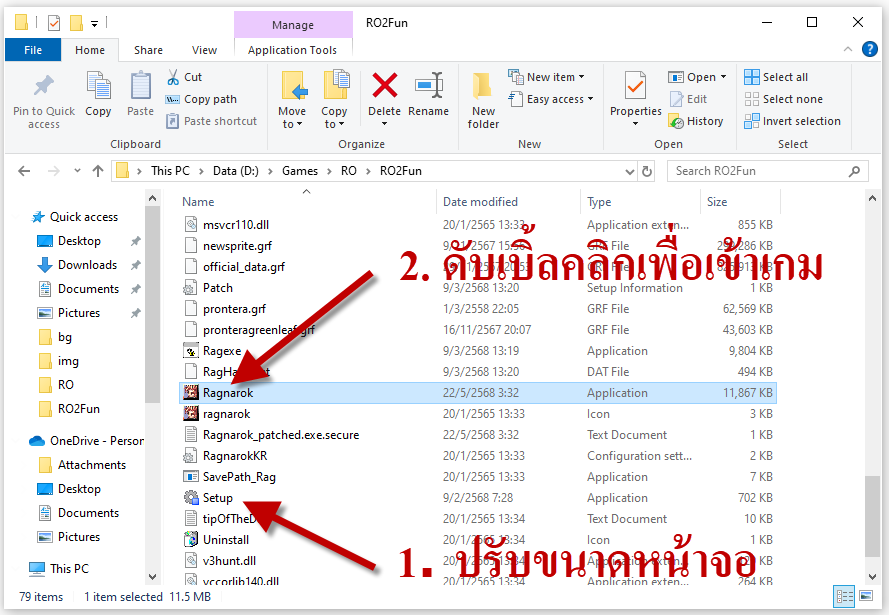889x615 pixels.
Task: Click Pin to Quick access icon
Action: point(44,86)
